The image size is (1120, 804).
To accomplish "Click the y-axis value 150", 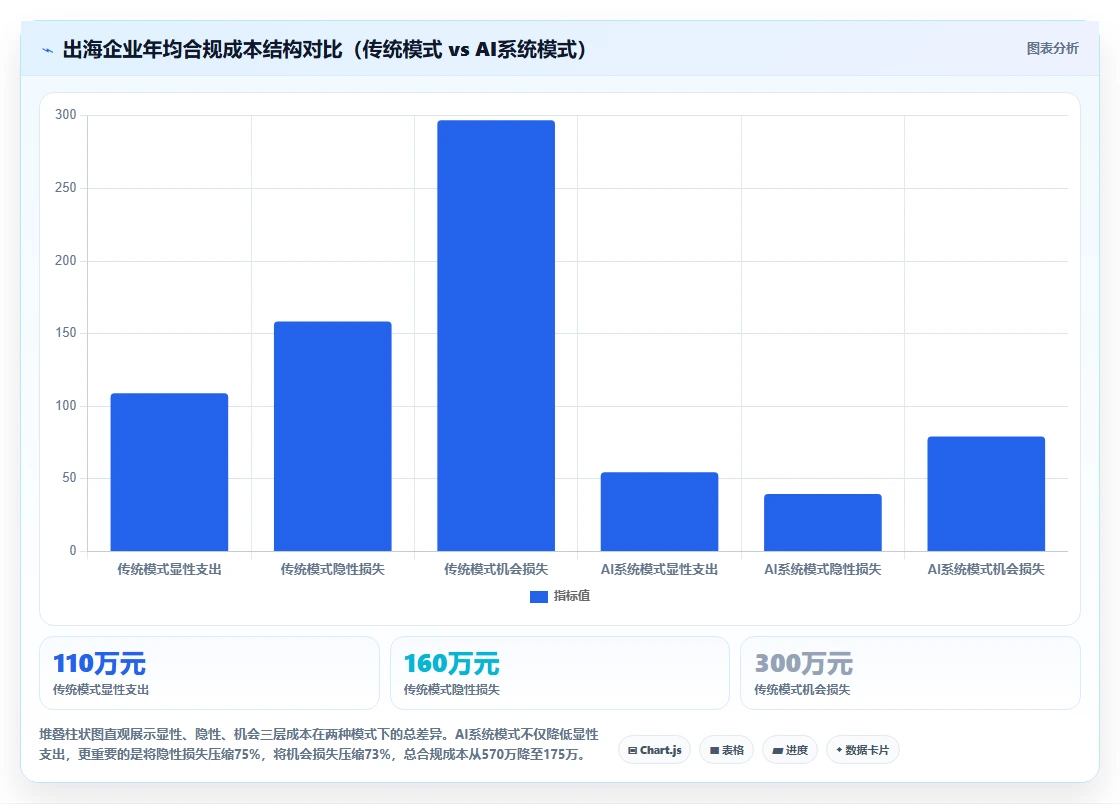I will click(x=66, y=333).
